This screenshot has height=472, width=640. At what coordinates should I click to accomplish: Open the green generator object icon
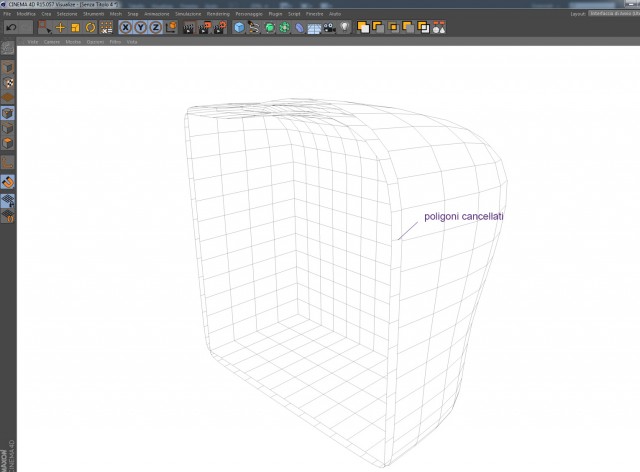(x=269, y=27)
